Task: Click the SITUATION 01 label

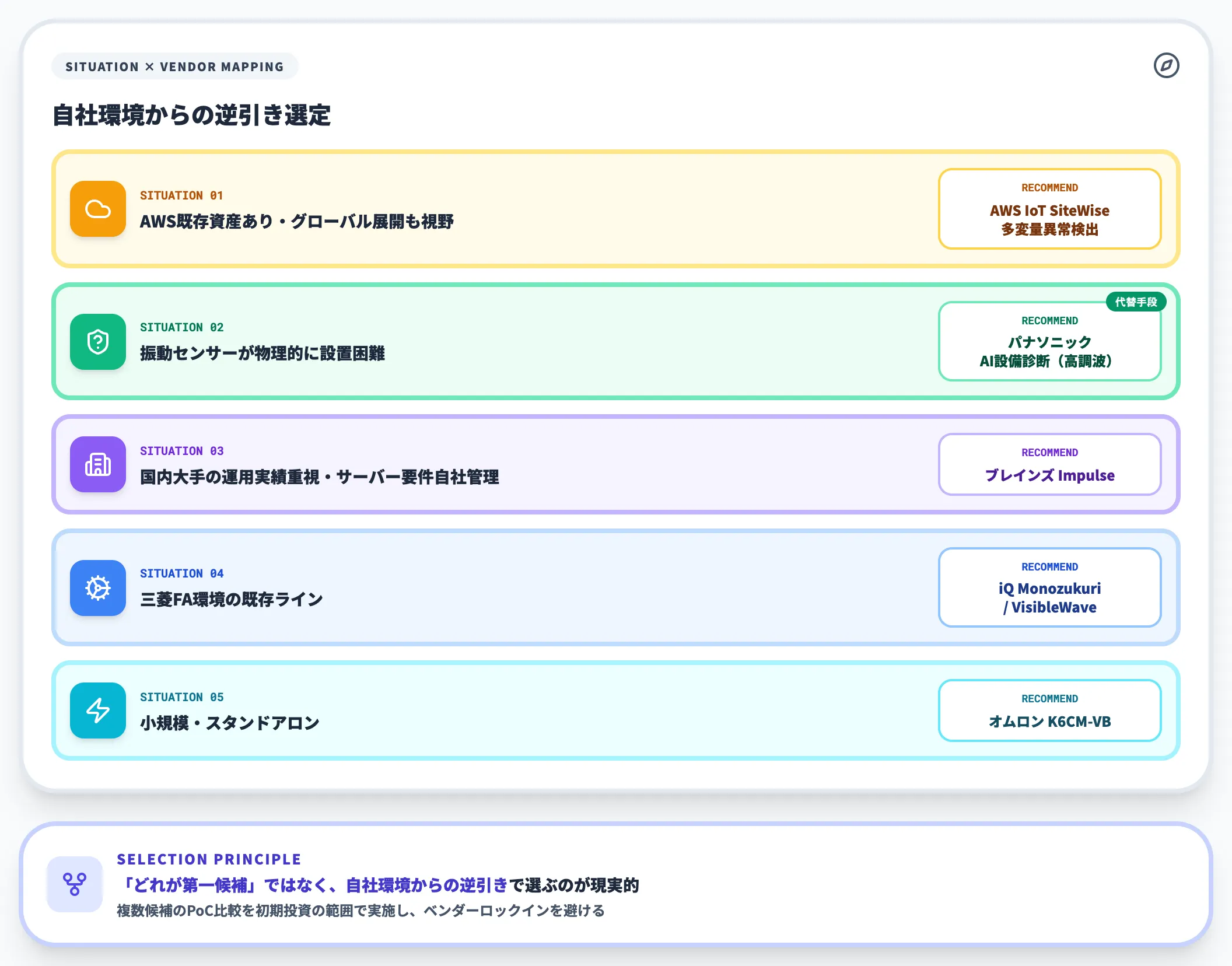Action: (181, 195)
